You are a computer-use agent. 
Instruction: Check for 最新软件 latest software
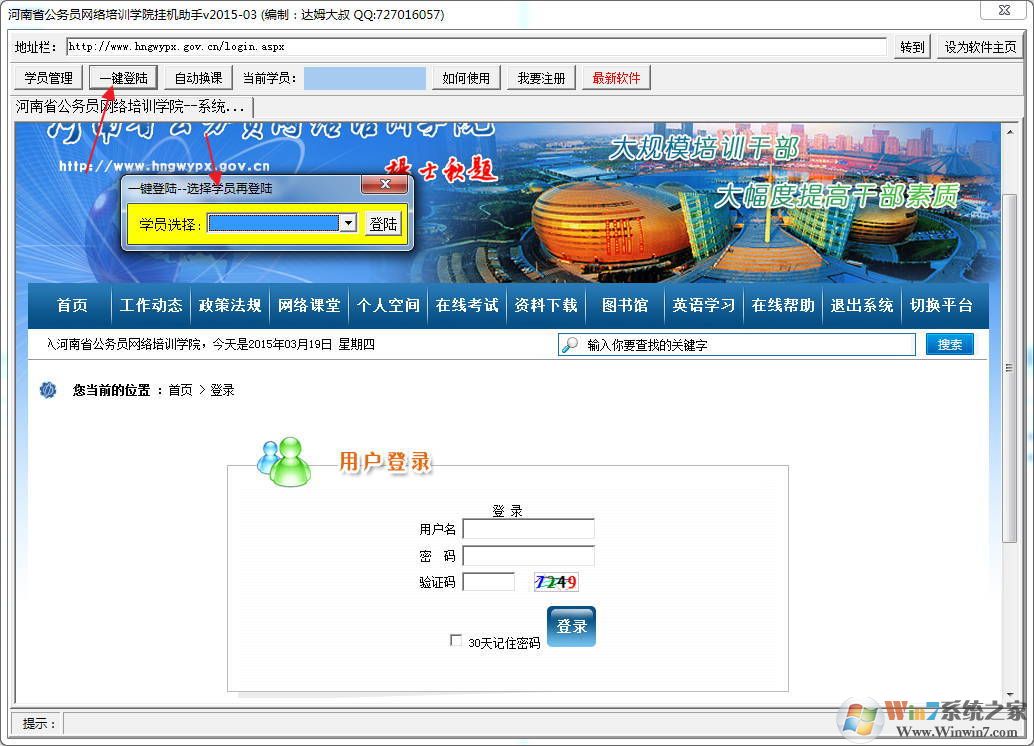tap(614, 77)
